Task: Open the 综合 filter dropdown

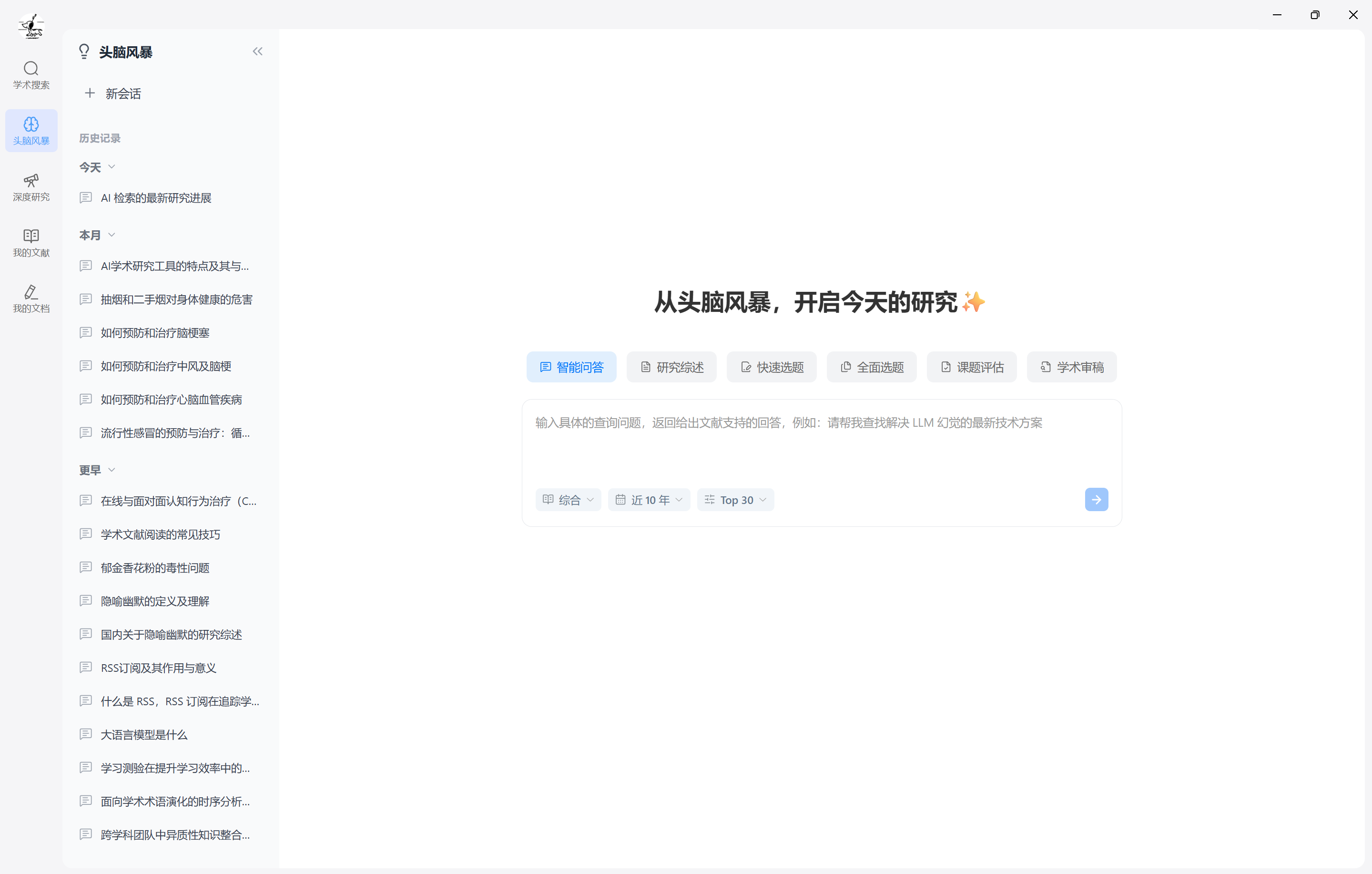Action: pyautogui.click(x=568, y=499)
